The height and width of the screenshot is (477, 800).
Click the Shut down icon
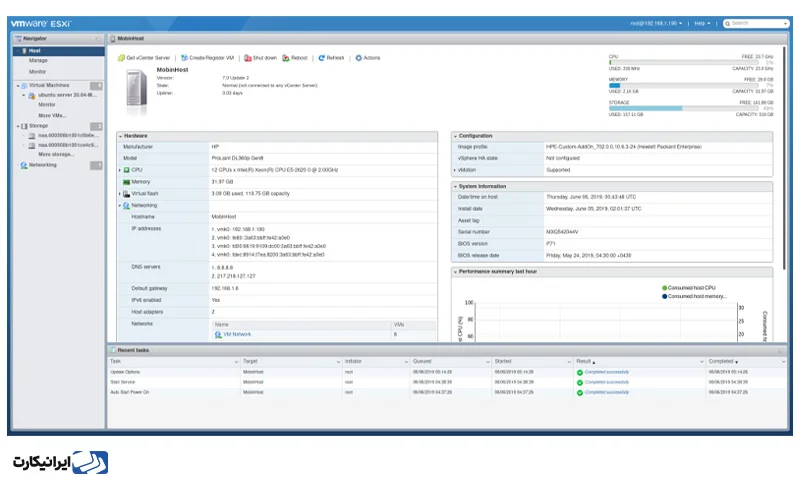247,58
